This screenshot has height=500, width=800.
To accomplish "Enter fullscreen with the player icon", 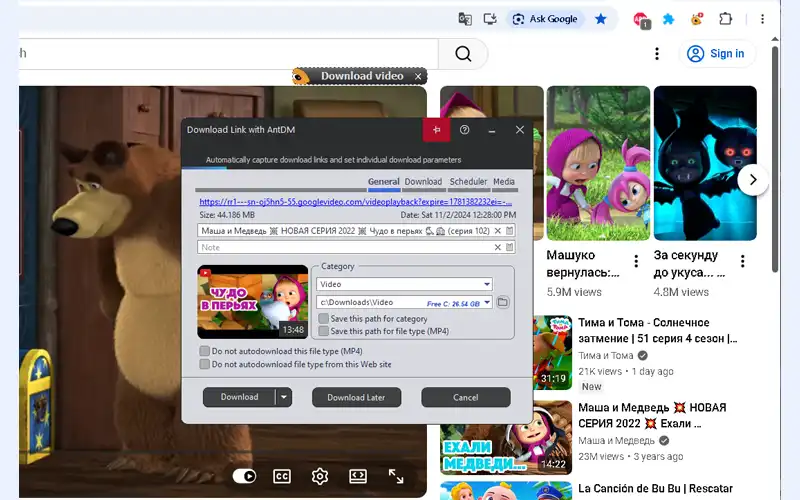I will [396, 477].
